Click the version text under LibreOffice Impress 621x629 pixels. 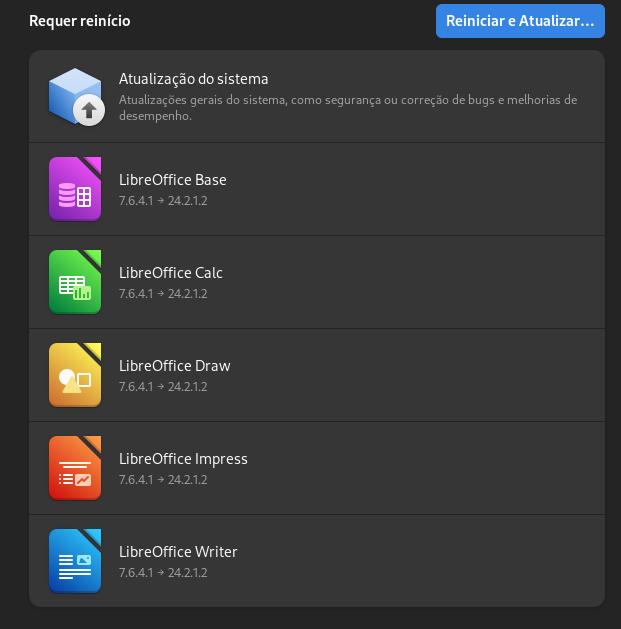tap(163, 480)
